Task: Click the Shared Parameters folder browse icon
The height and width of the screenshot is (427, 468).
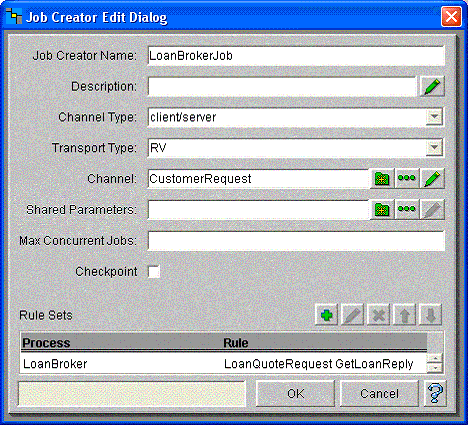Action: pos(382,210)
